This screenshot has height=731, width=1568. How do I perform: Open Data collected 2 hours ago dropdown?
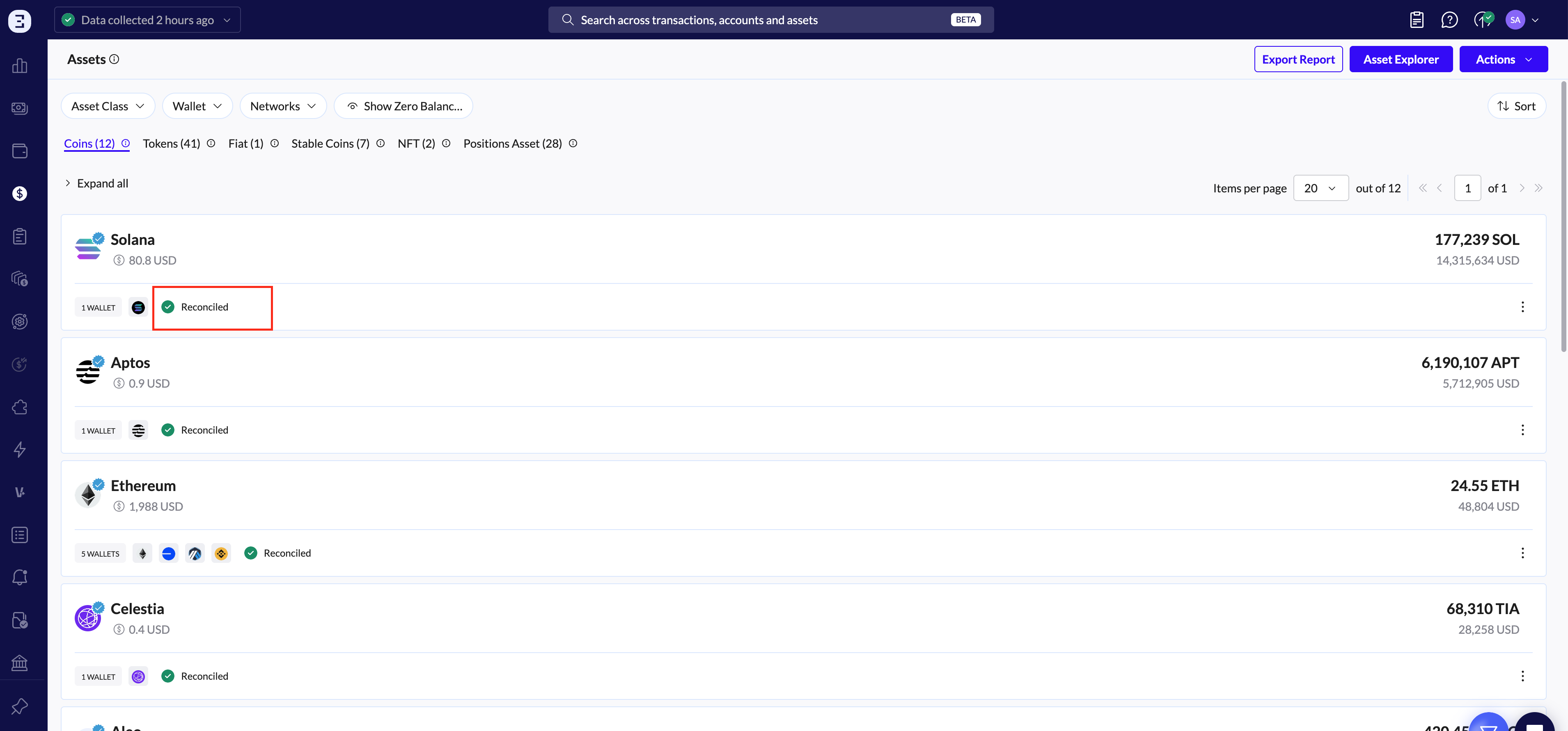[x=147, y=19]
